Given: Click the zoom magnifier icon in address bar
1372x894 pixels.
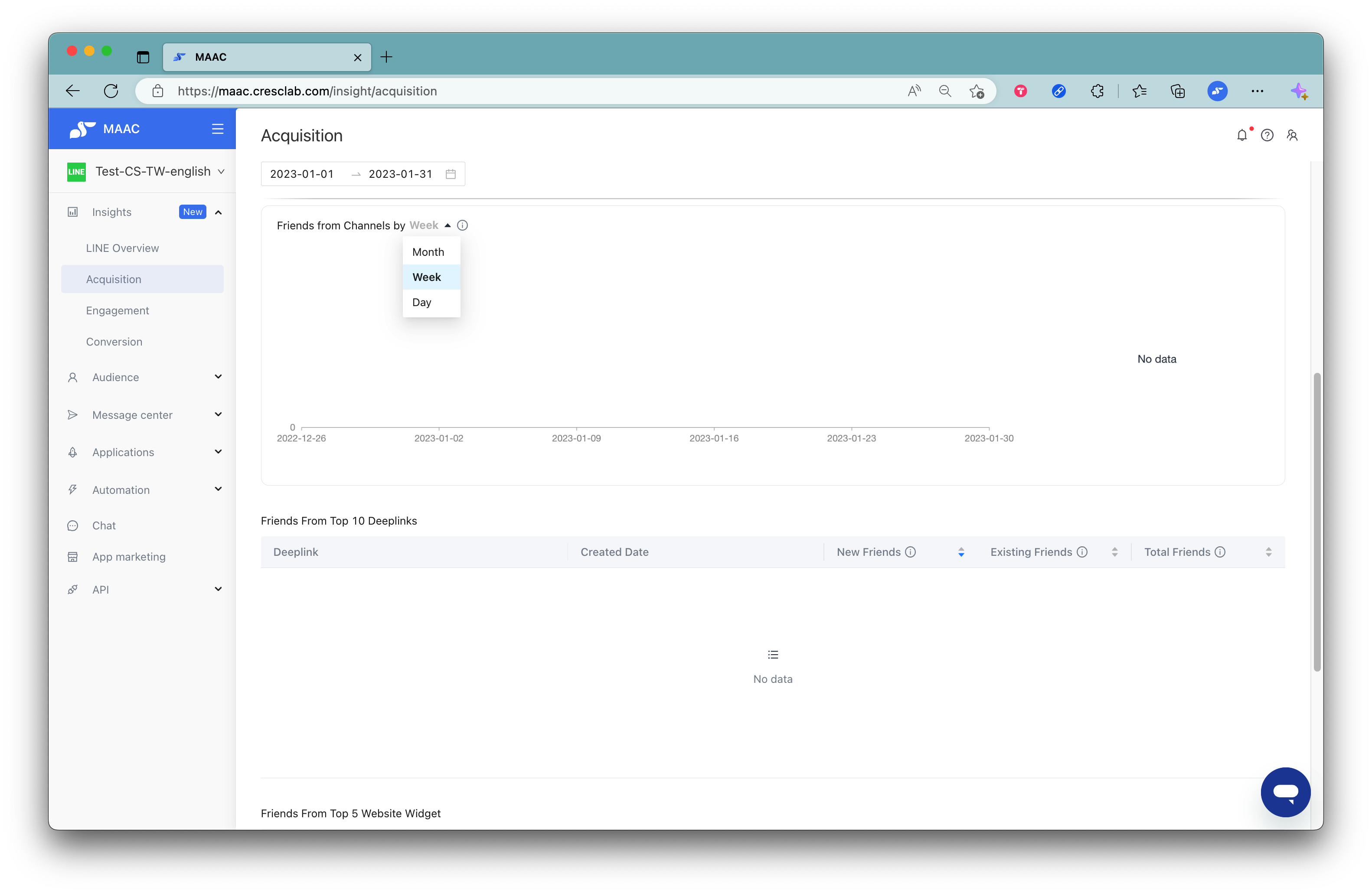Looking at the screenshot, I should 945,91.
